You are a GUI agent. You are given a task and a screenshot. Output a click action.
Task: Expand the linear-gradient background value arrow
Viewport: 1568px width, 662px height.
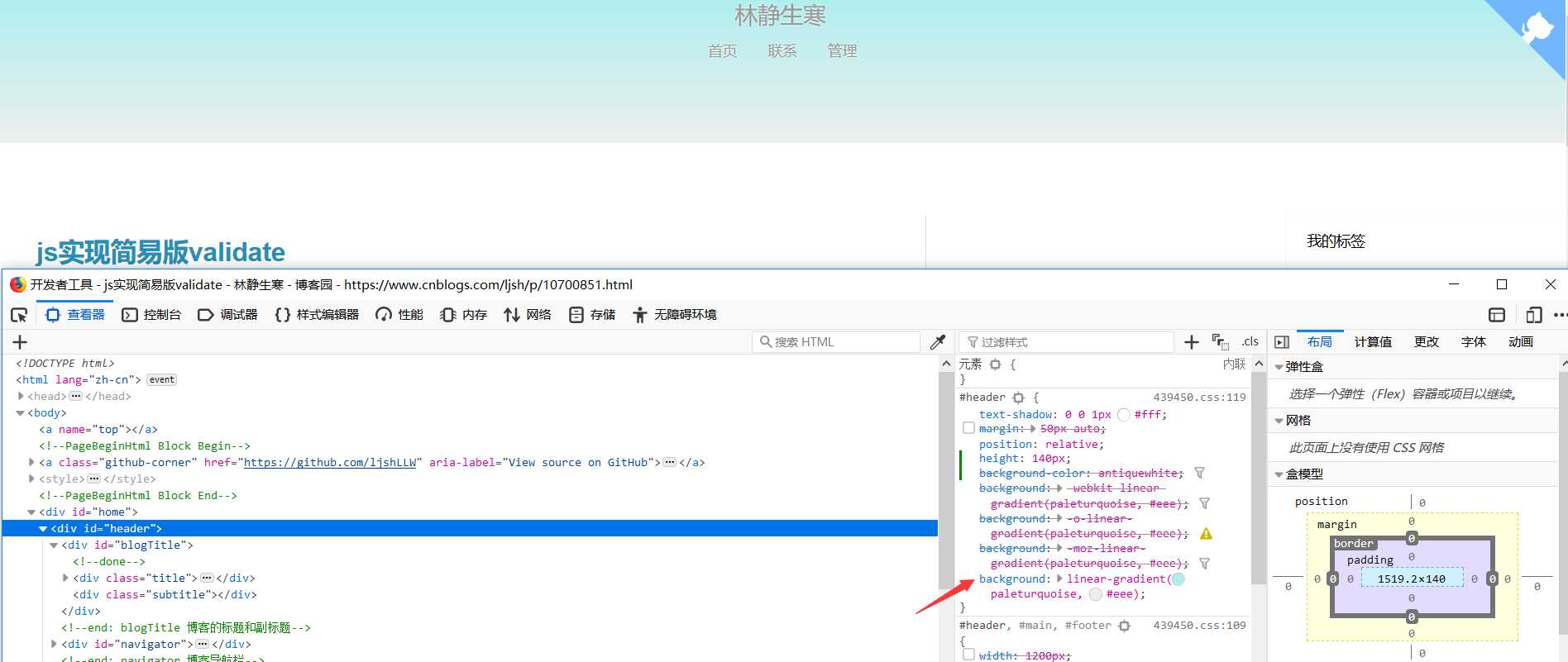click(1059, 579)
